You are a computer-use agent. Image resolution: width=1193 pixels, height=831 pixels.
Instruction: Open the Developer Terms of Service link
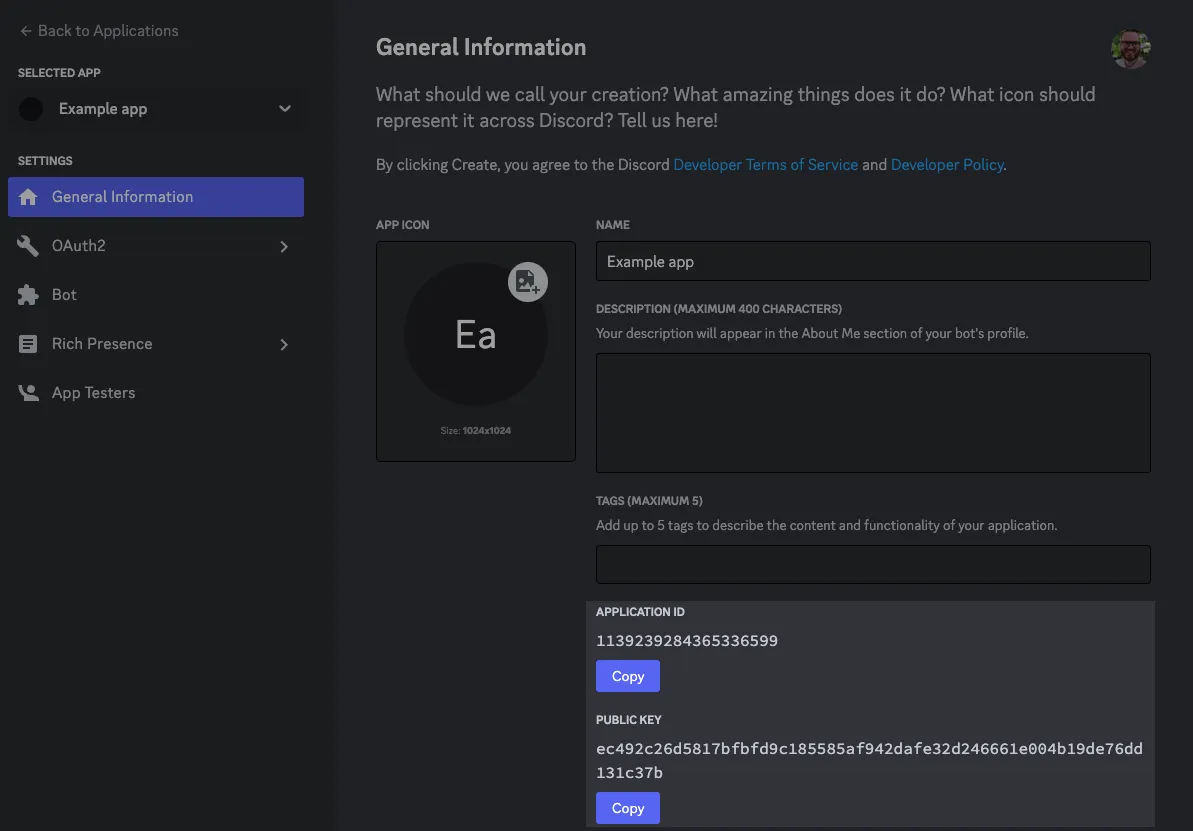click(x=765, y=165)
